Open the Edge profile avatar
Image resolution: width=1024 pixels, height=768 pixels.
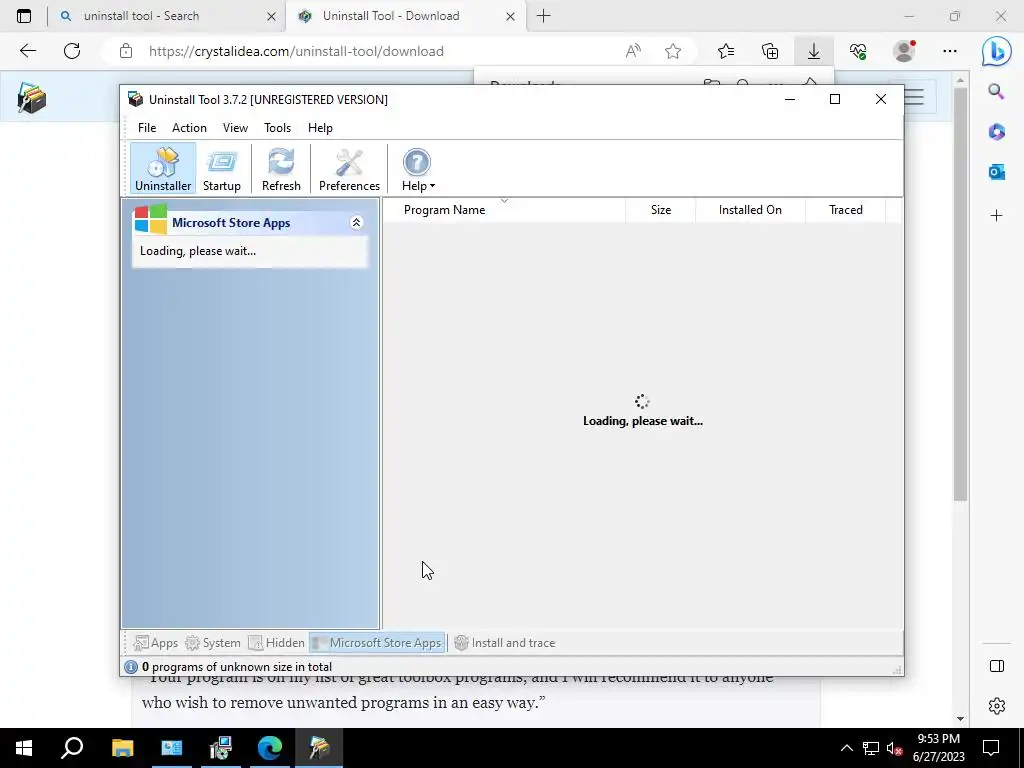point(904,51)
